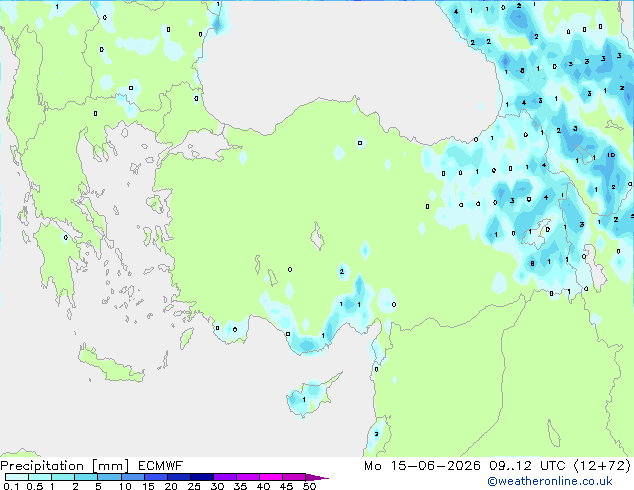Viewport: 634px width, 490px height.
Task: Click the 0.5–1 mm legend color swatch
Action: [40, 477]
